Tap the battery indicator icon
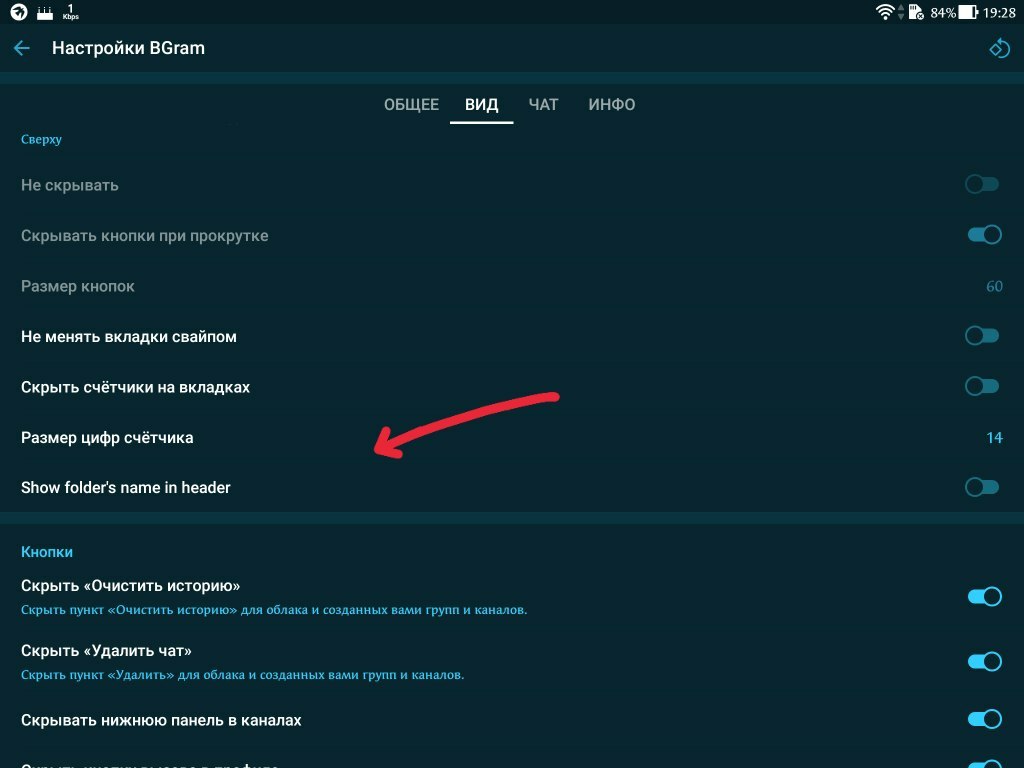Viewport: 1024px width, 768px height. [x=968, y=12]
